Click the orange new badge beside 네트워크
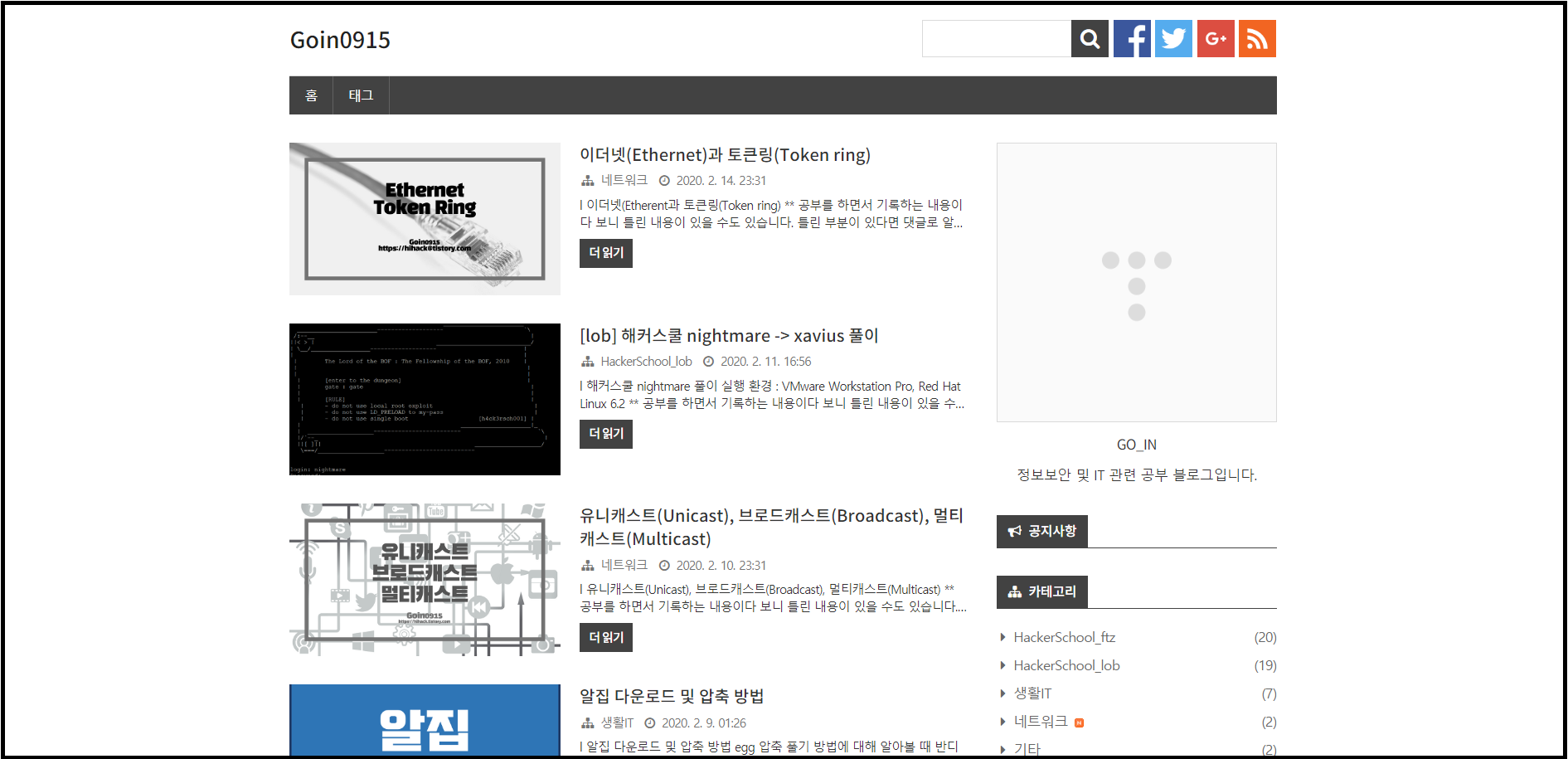 pos(1079,723)
